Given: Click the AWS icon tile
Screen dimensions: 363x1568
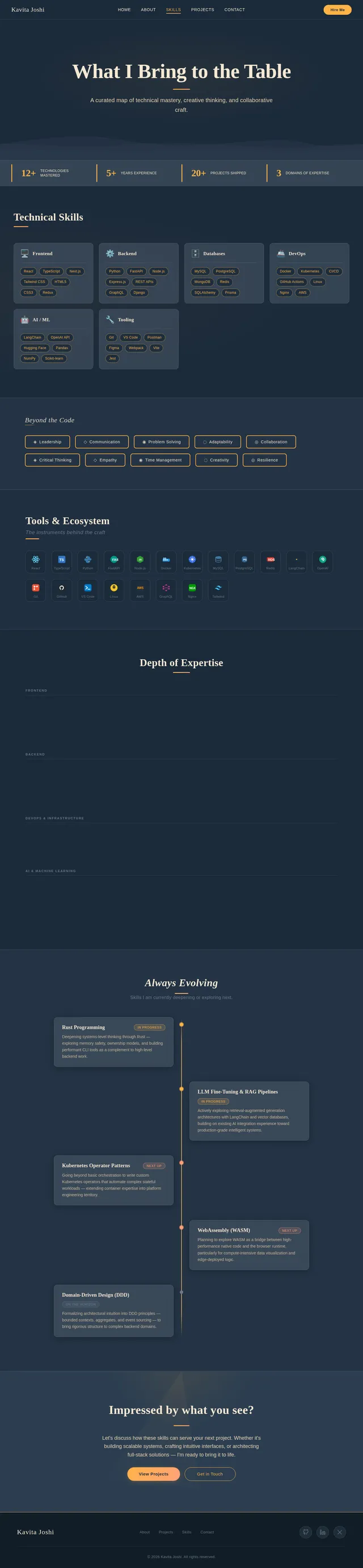Looking at the screenshot, I should click(x=140, y=590).
